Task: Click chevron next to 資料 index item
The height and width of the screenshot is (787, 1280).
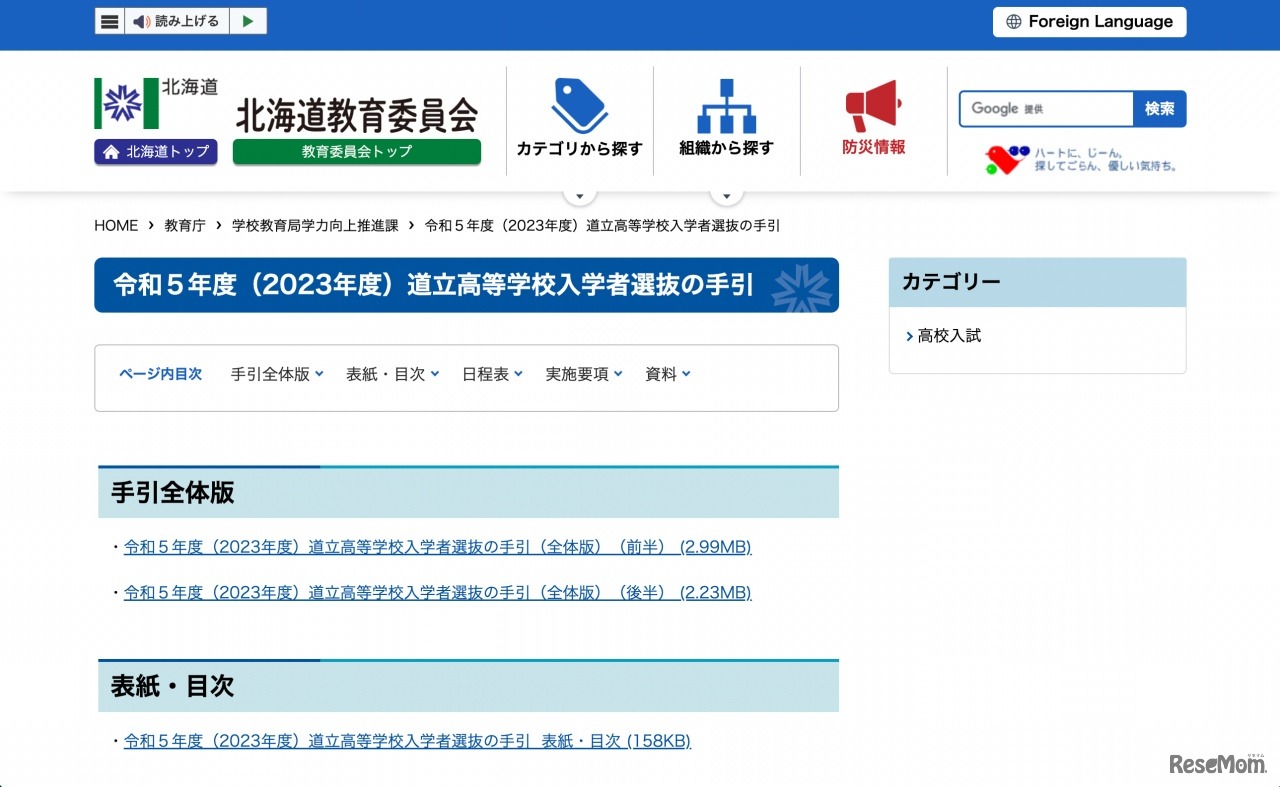Action: point(686,374)
